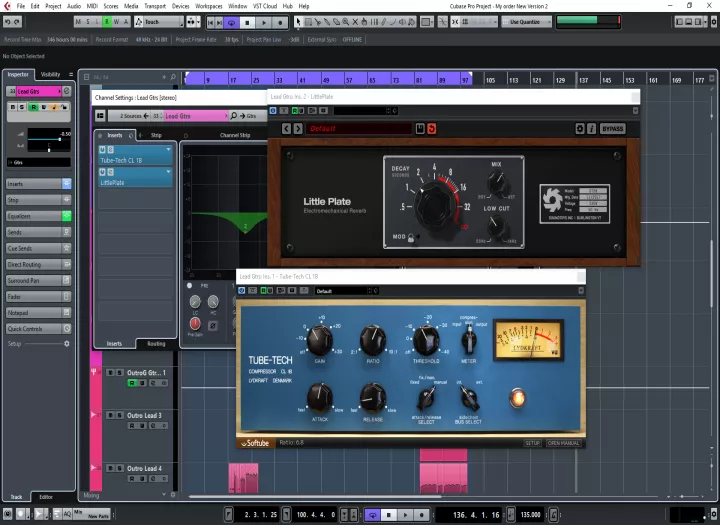
Task: Click tempo value 135.000 in transport
Action: [530, 514]
